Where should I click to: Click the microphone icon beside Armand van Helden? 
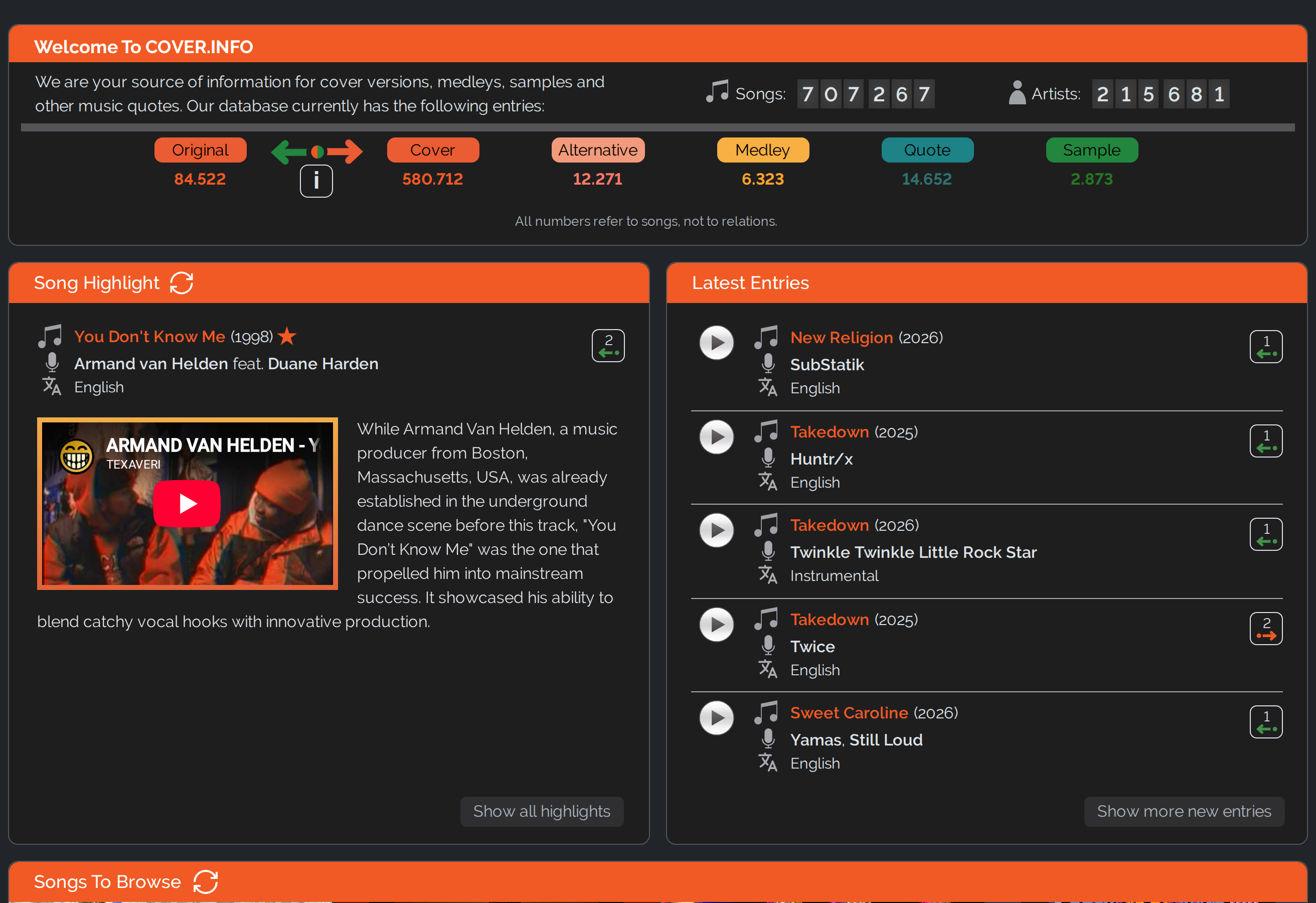52,363
